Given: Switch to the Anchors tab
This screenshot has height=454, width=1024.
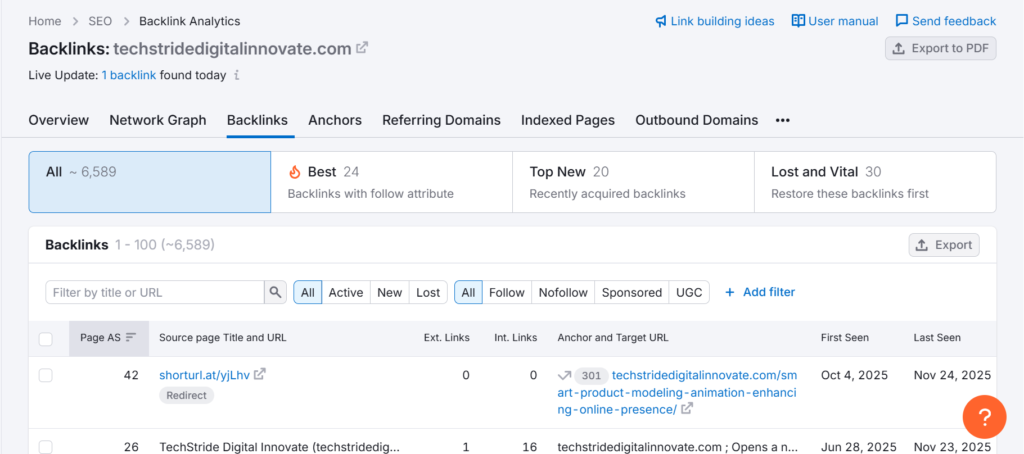Looking at the screenshot, I should 335,120.
